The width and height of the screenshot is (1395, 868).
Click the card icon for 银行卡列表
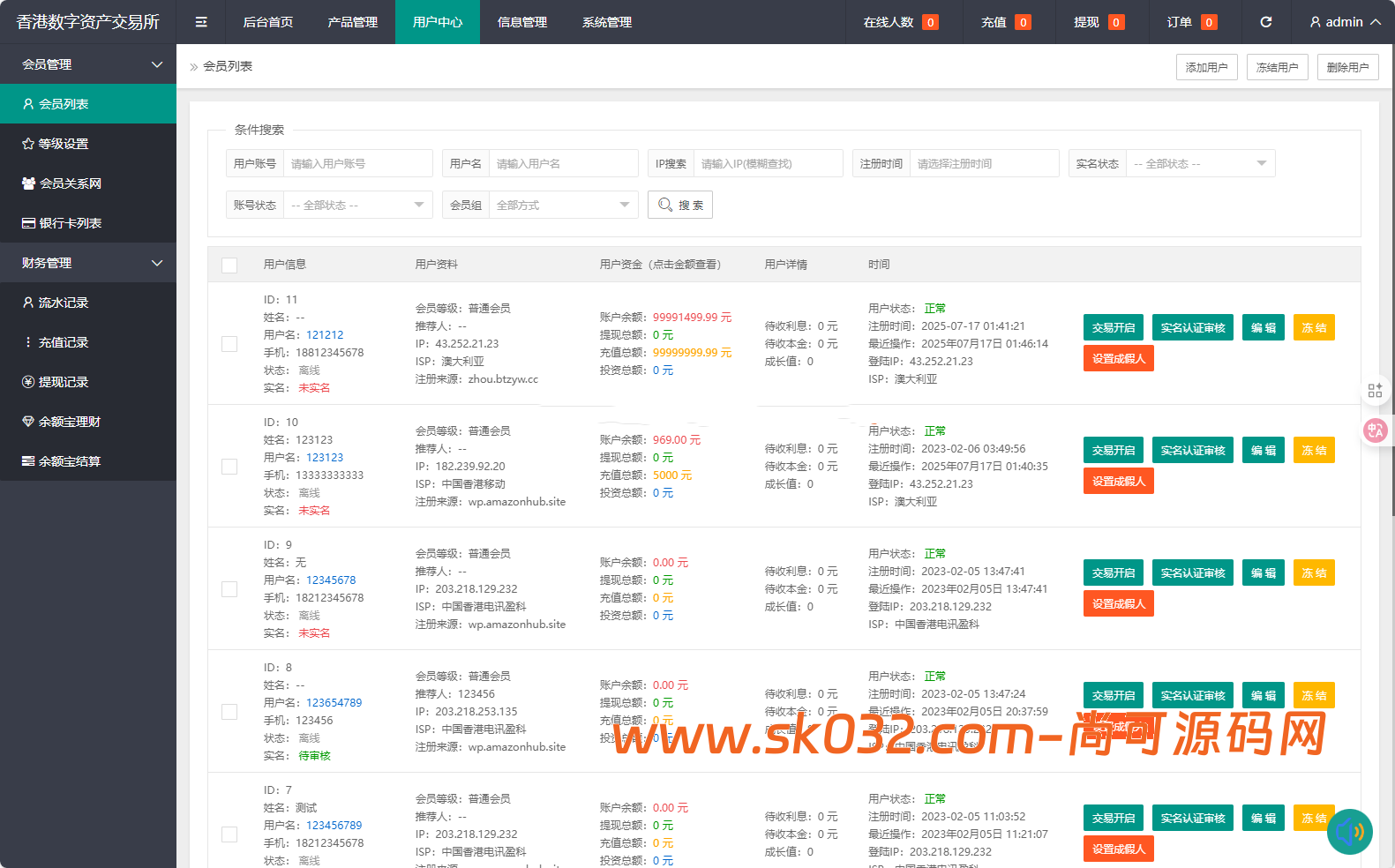(x=28, y=223)
